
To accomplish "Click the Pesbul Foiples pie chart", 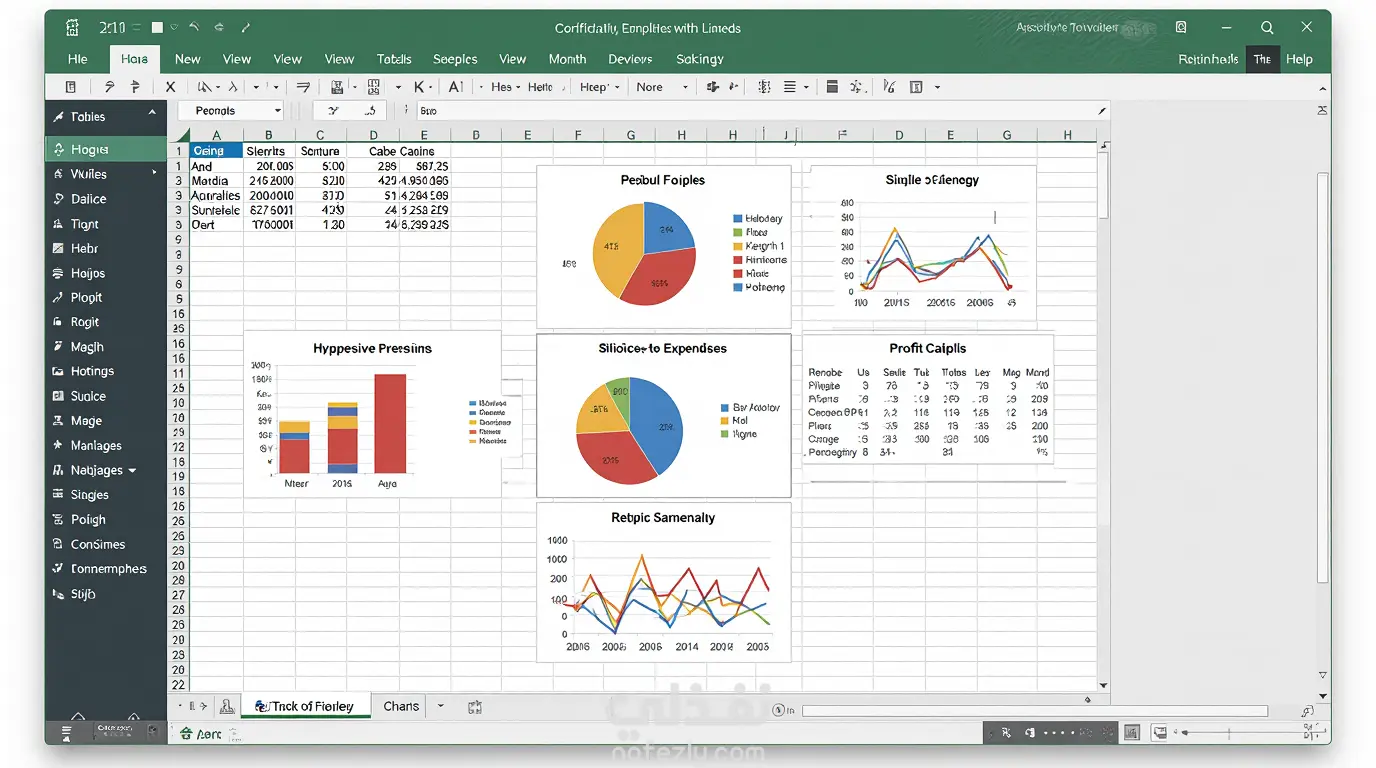I will coord(644,252).
